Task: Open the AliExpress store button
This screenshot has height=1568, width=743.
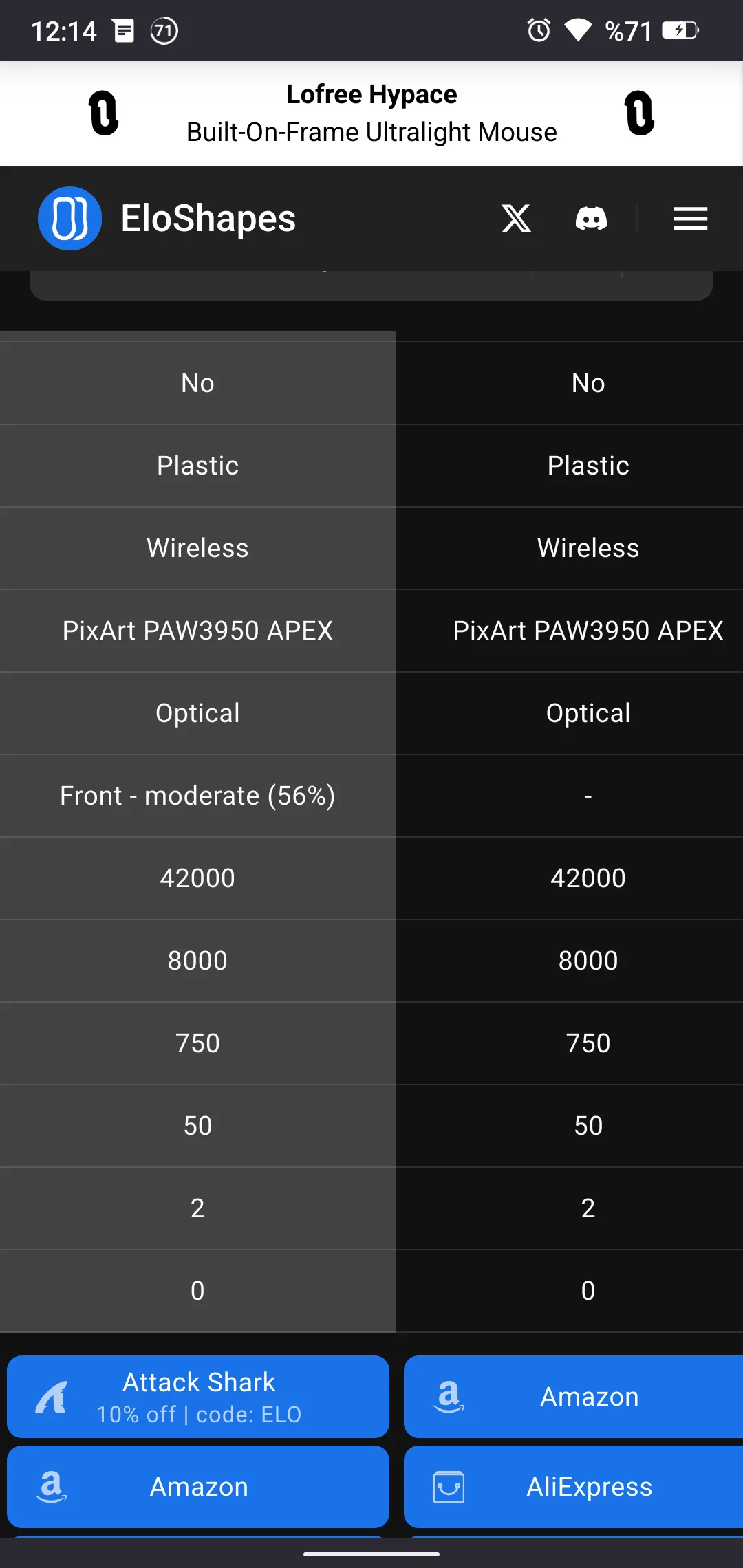Action: [x=574, y=1487]
